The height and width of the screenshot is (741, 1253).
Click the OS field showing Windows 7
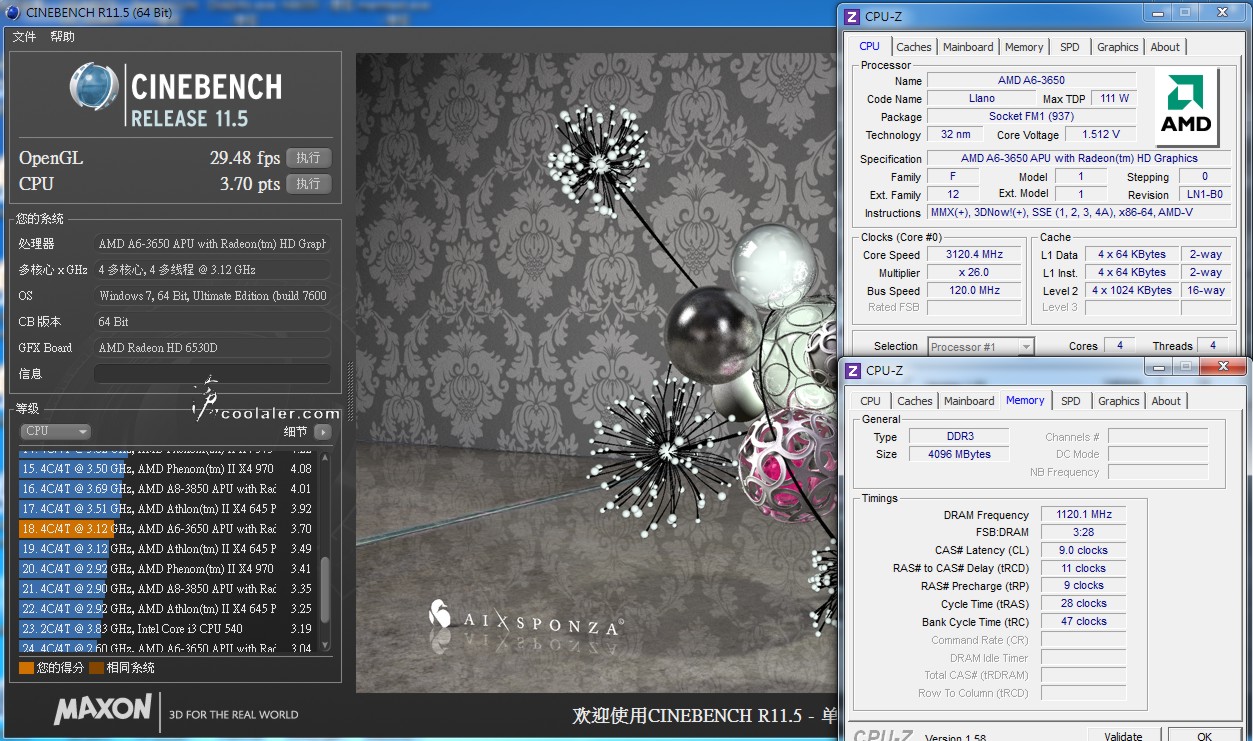coord(212,296)
